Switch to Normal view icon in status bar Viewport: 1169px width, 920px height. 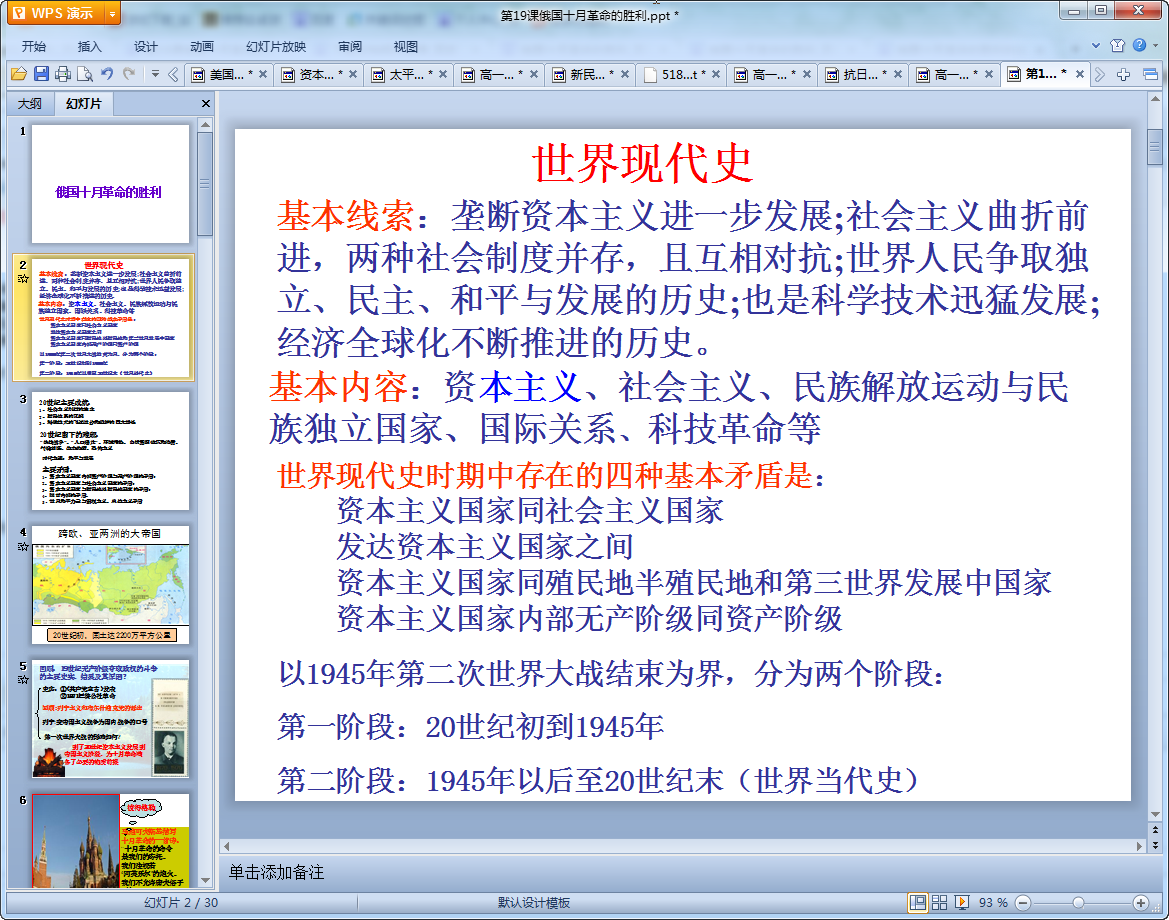pos(918,902)
